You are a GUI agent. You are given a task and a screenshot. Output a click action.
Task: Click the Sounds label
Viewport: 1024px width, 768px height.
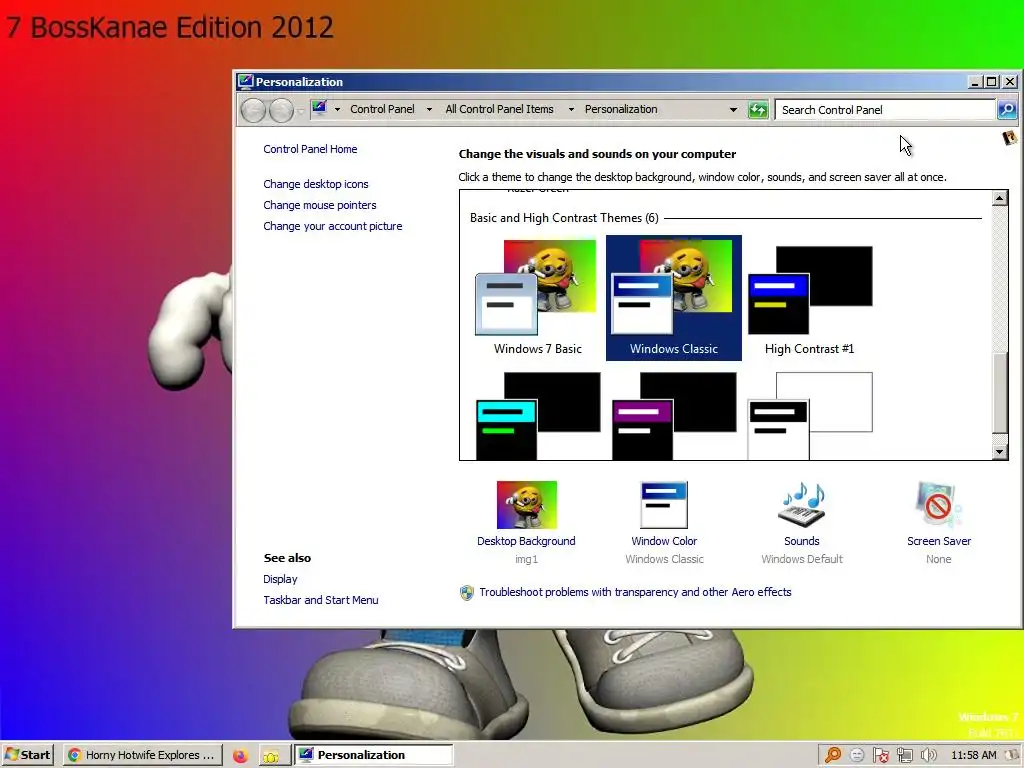[801, 541]
